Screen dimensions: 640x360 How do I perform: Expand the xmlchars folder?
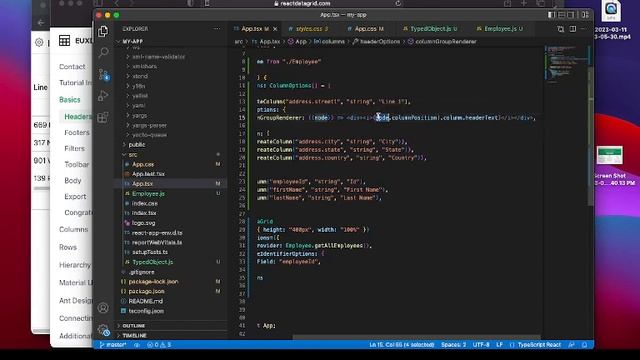pos(144,66)
